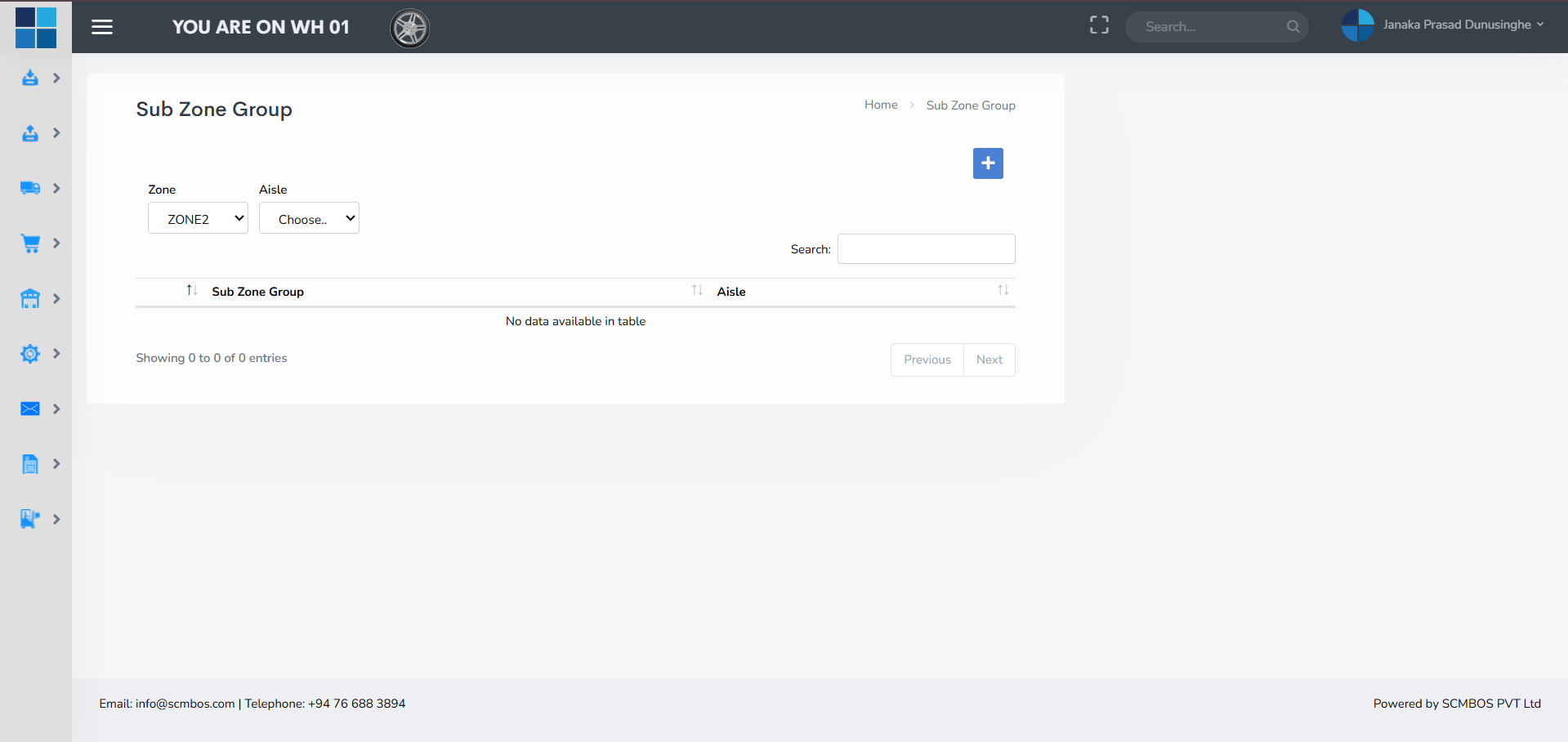Click the outbound upload tray sidebar icon
This screenshot has height=742, width=1568.
(30, 133)
